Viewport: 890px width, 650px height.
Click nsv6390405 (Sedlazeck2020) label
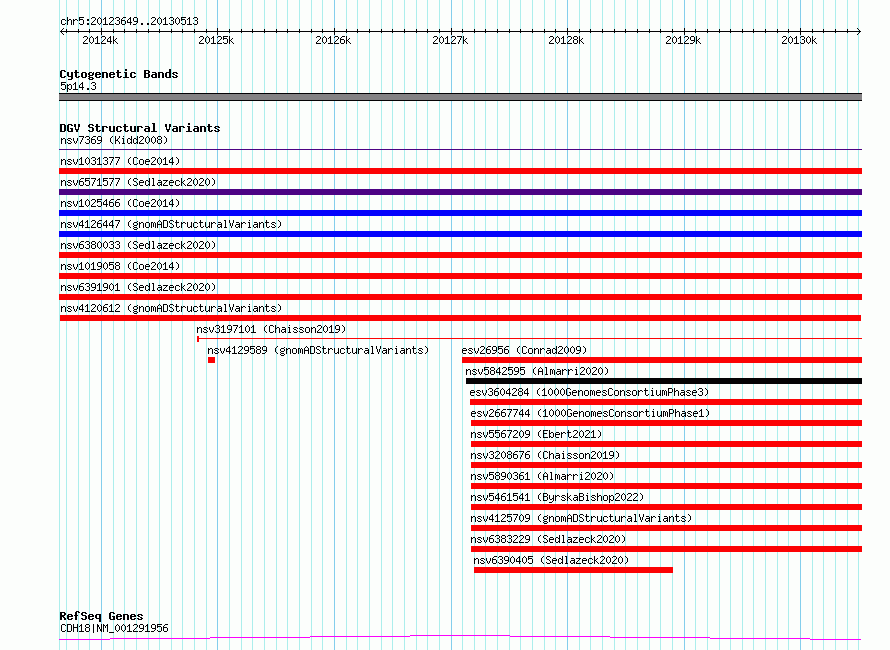551,560
